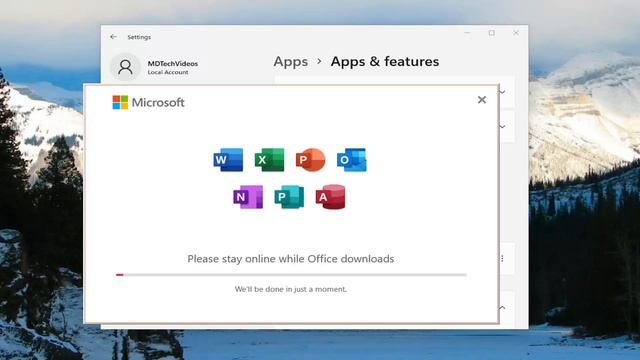The image size is (640, 360).
Task: Click the red Access icon
Action: [x=331, y=197]
